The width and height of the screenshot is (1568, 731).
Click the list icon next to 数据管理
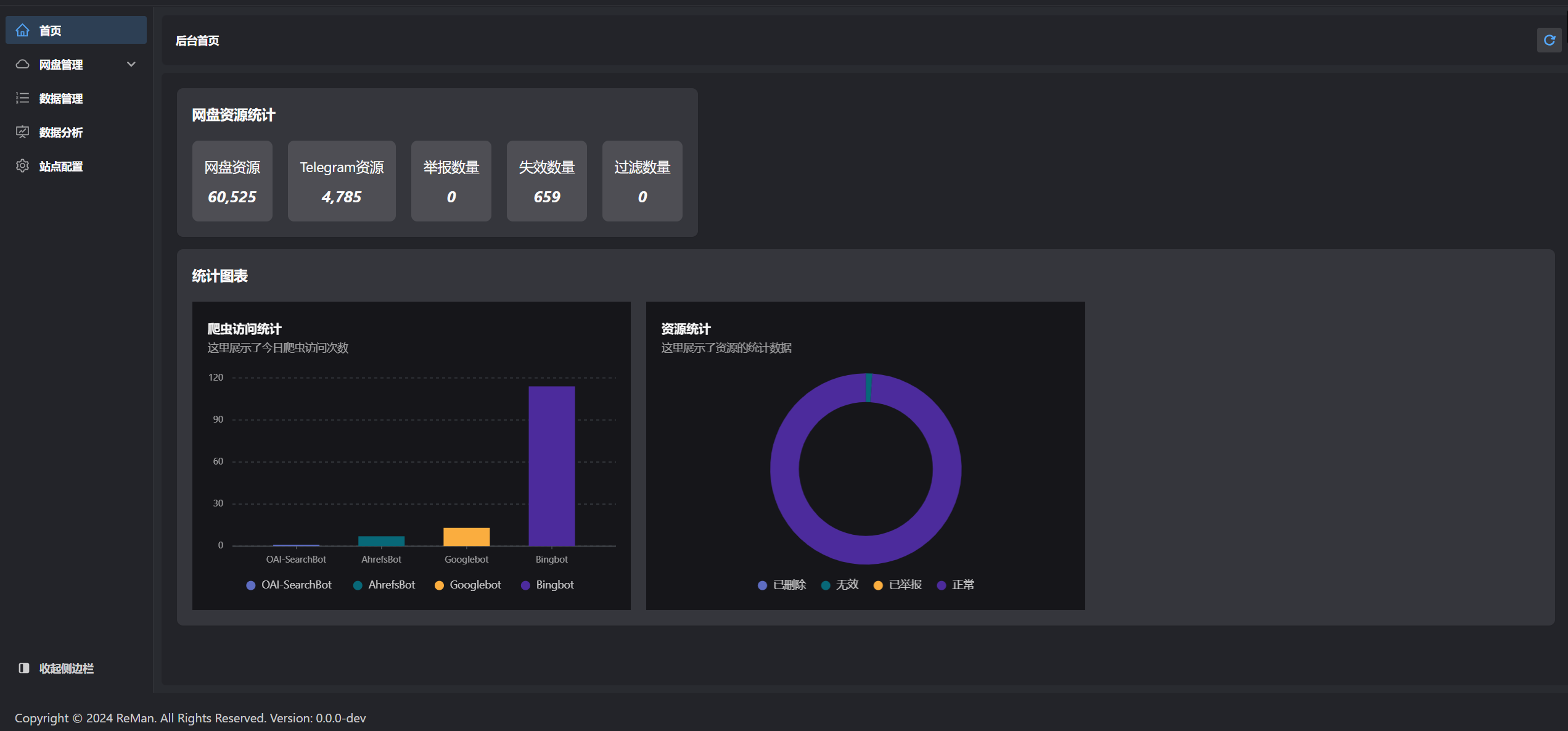pyautogui.click(x=23, y=98)
